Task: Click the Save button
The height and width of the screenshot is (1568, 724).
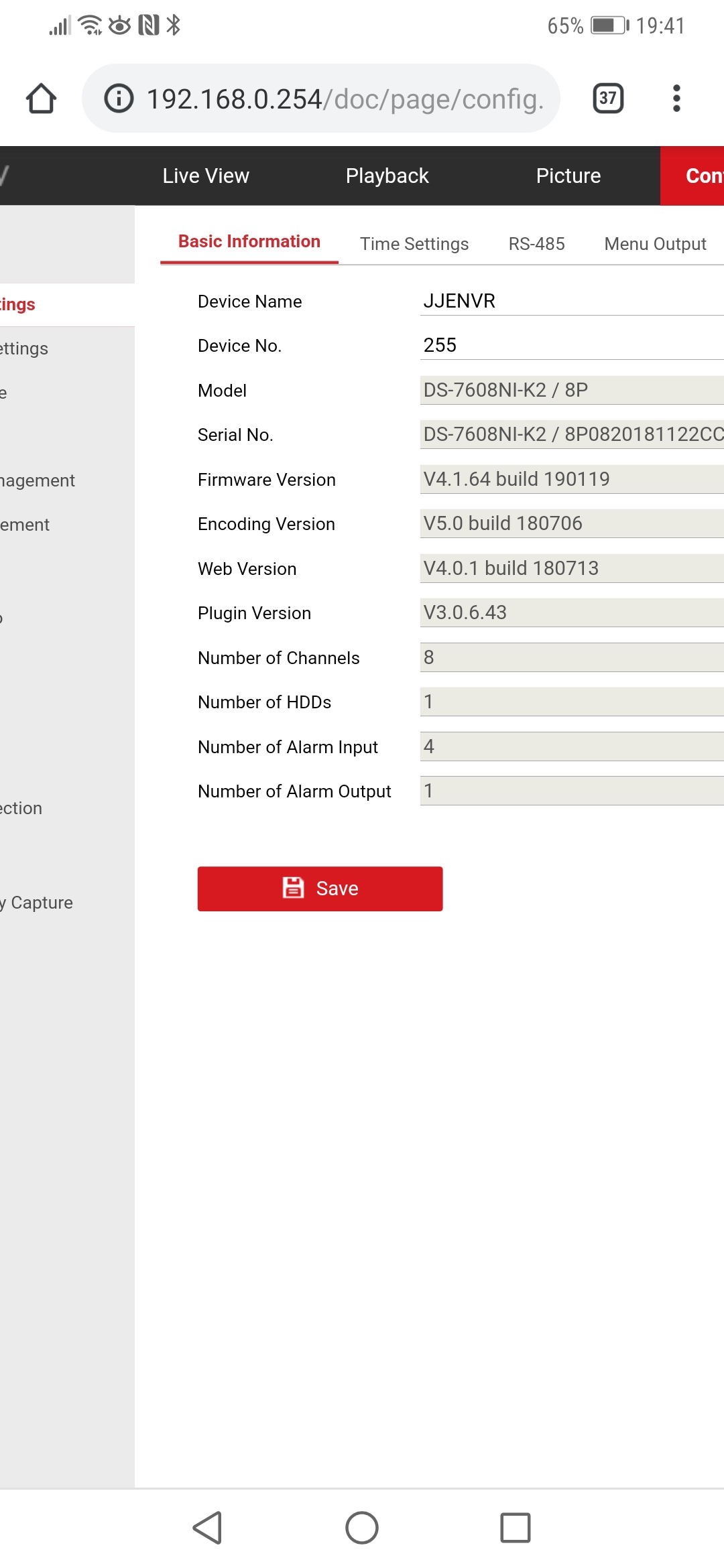Action: (x=320, y=889)
